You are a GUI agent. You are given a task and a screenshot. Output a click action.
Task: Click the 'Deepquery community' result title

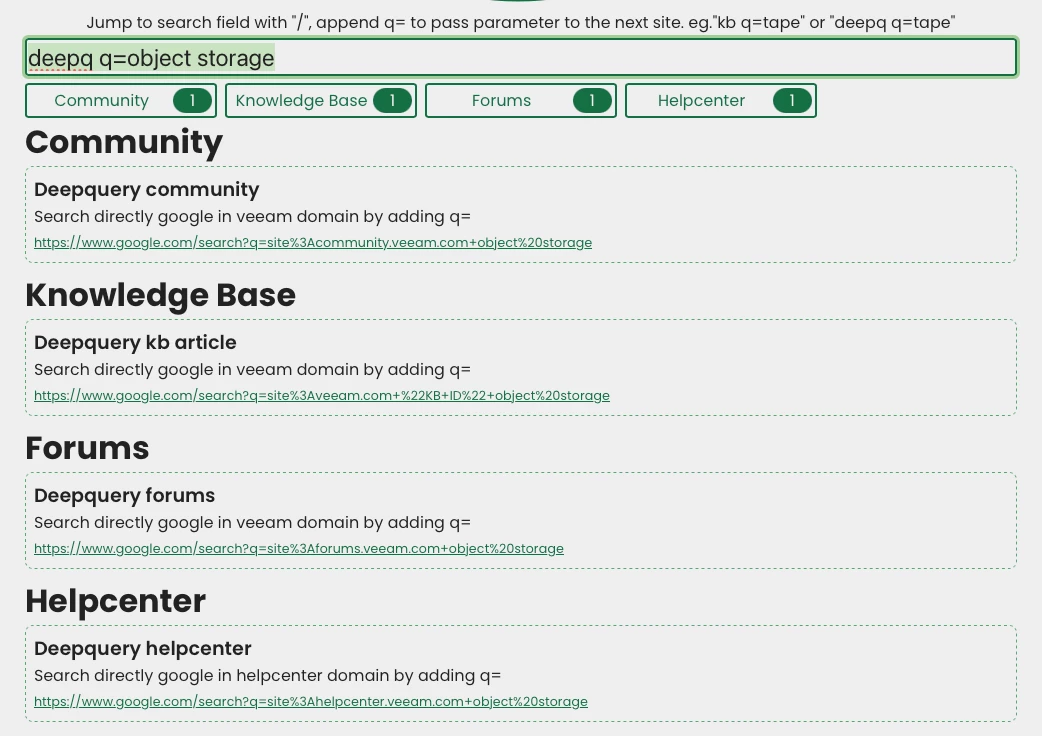pos(147,189)
